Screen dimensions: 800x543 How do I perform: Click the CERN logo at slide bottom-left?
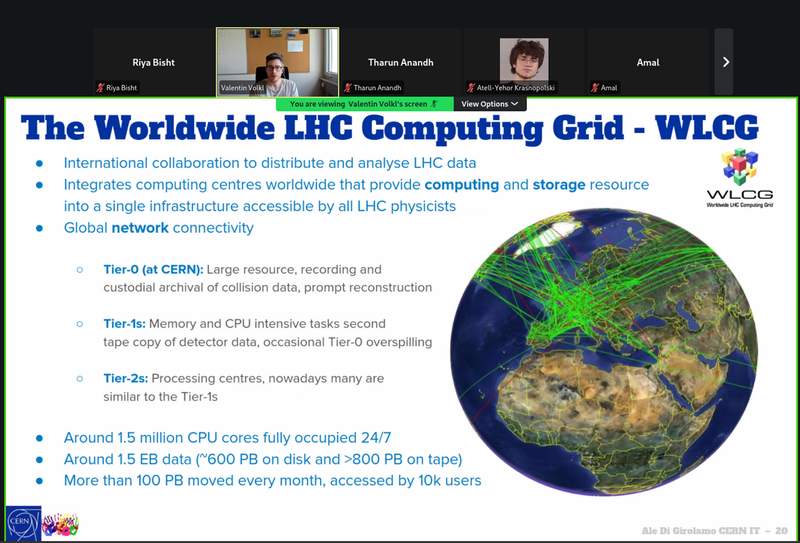[x=23, y=522]
